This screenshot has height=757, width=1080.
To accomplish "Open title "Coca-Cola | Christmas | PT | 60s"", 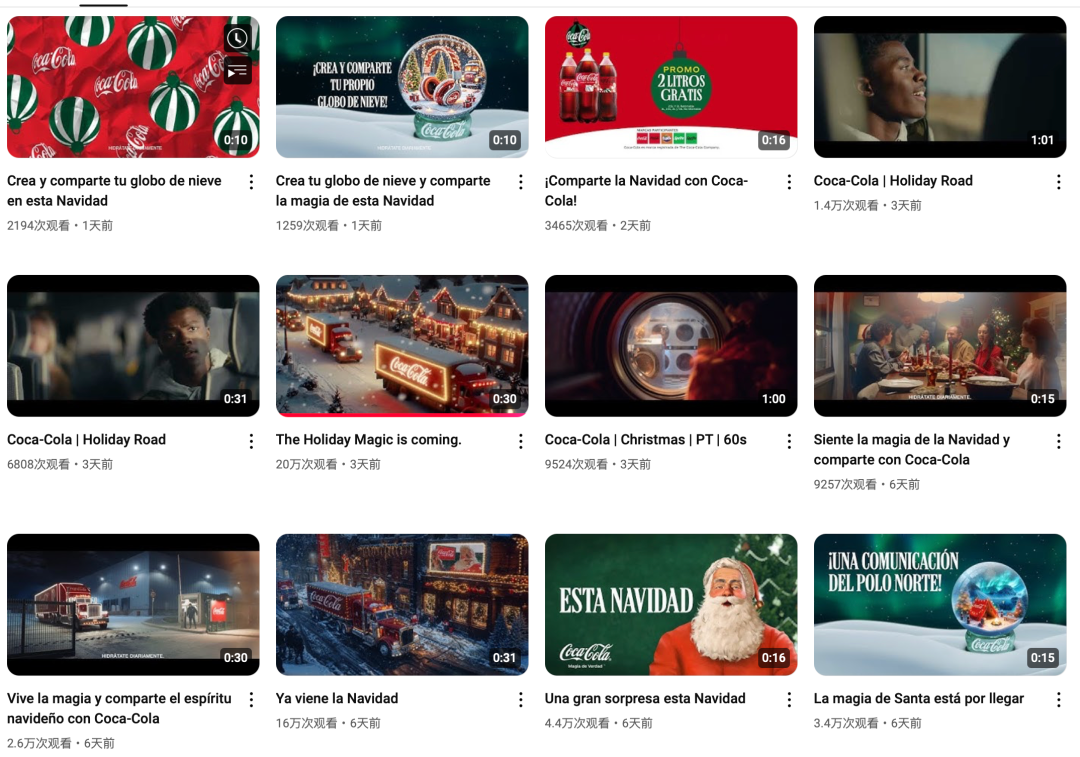I will coord(645,439).
